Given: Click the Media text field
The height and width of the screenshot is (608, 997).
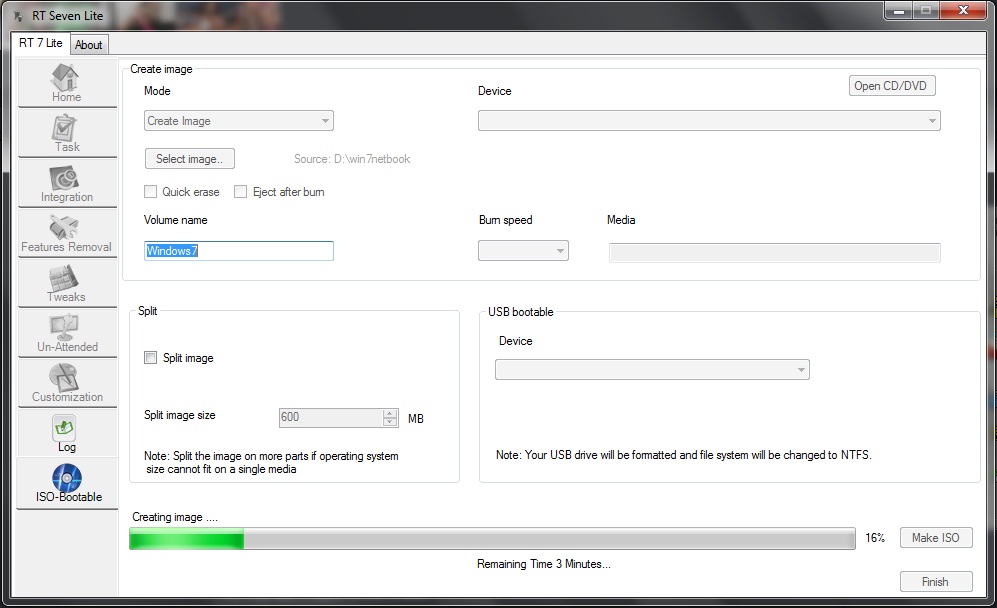Looking at the screenshot, I should 774,252.
